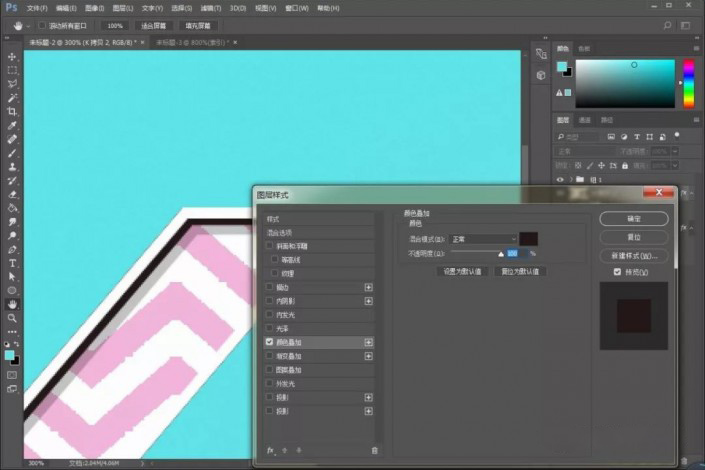Add another 描边 effect with plus button
Screen dimensions: 705x470
click(368, 287)
